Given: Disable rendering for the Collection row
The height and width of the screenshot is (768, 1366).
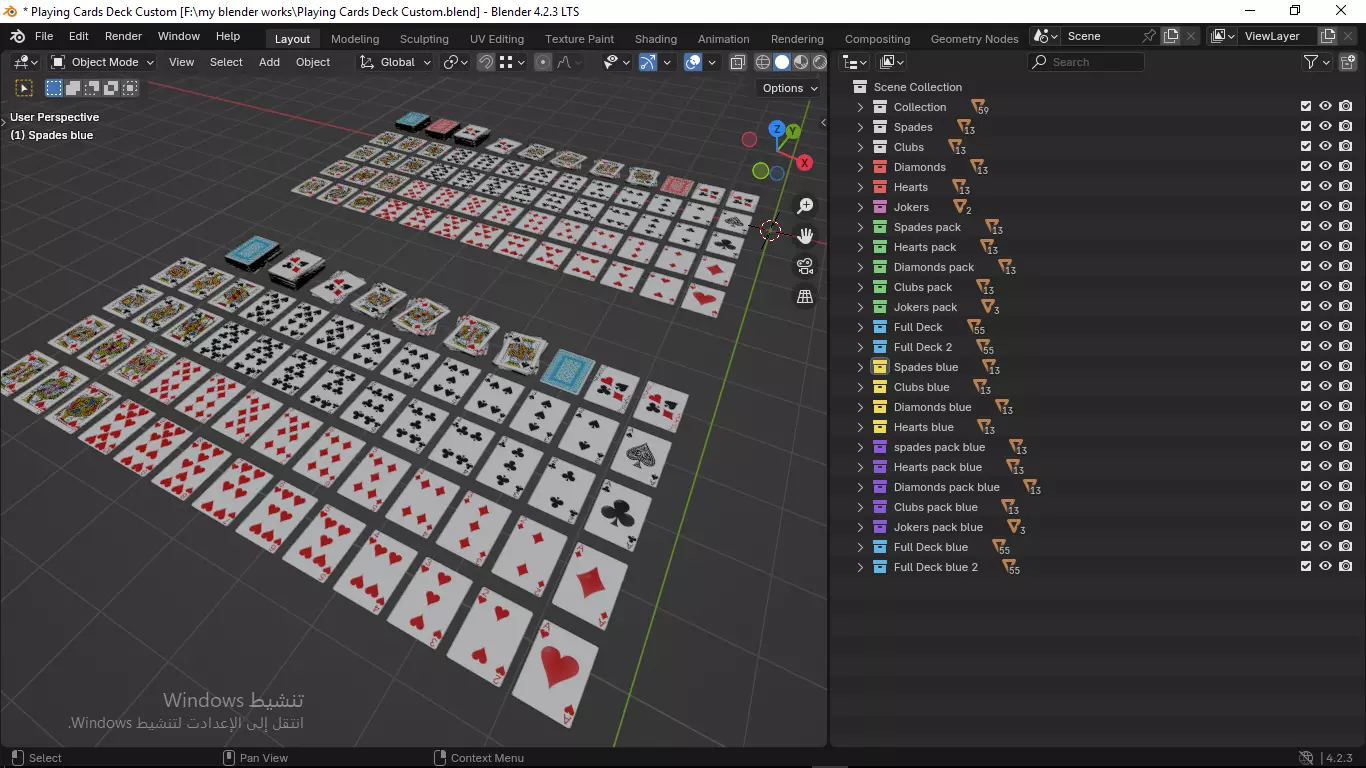Looking at the screenshot, I should click(1346, 107).
